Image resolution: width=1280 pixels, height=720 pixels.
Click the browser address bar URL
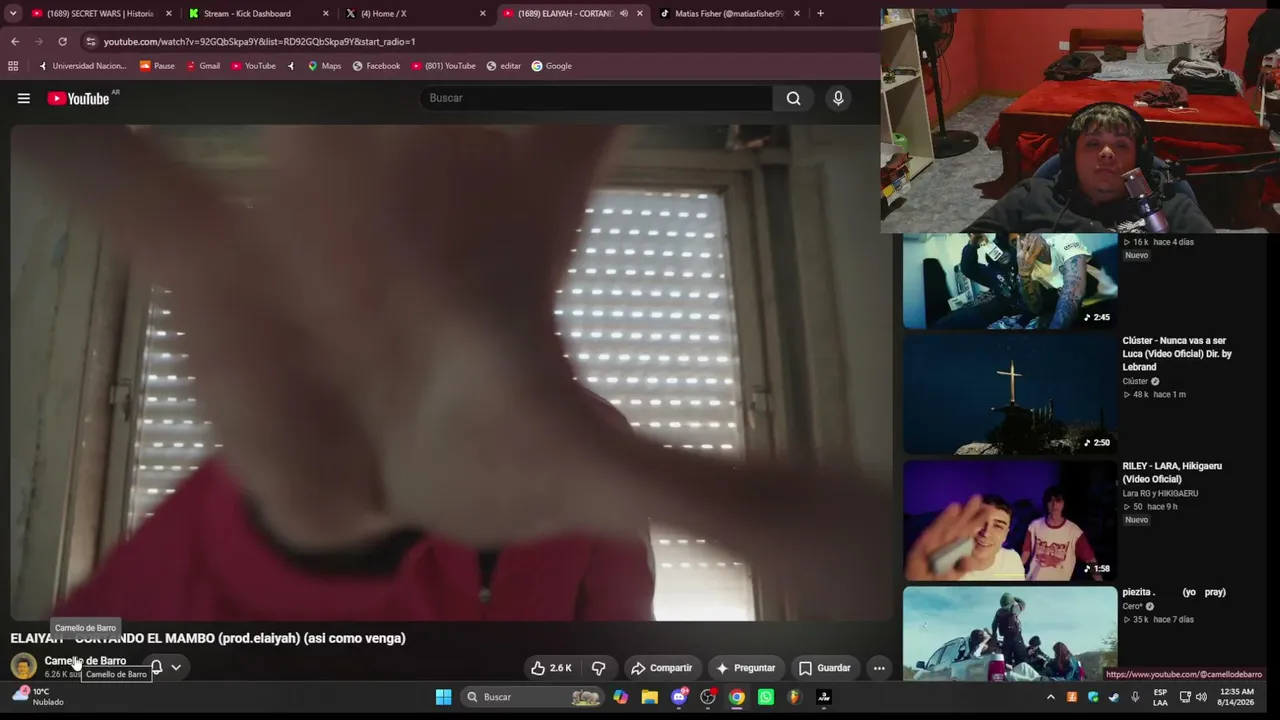click(259, 42)
